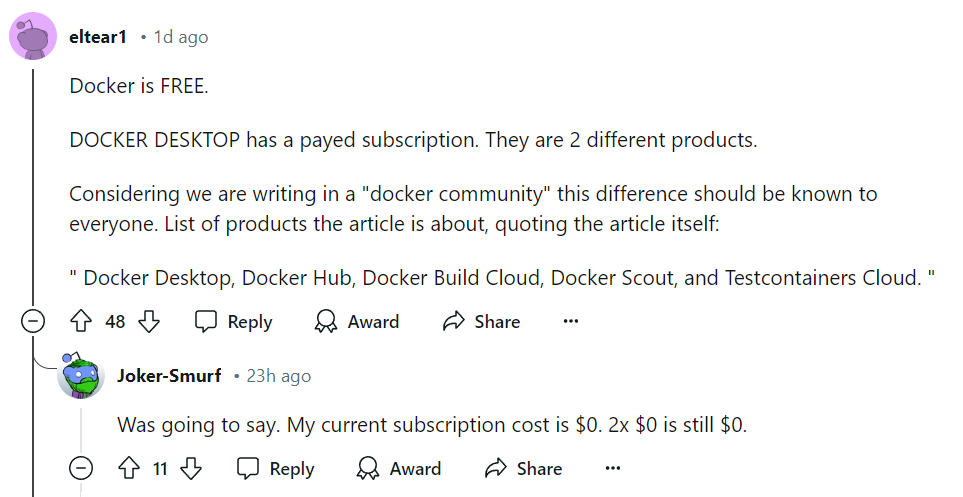Image resolution: width=963 pixels, height=497 pixels.
Task: Open Joker-Smurf username link
Action: point(169,376)
